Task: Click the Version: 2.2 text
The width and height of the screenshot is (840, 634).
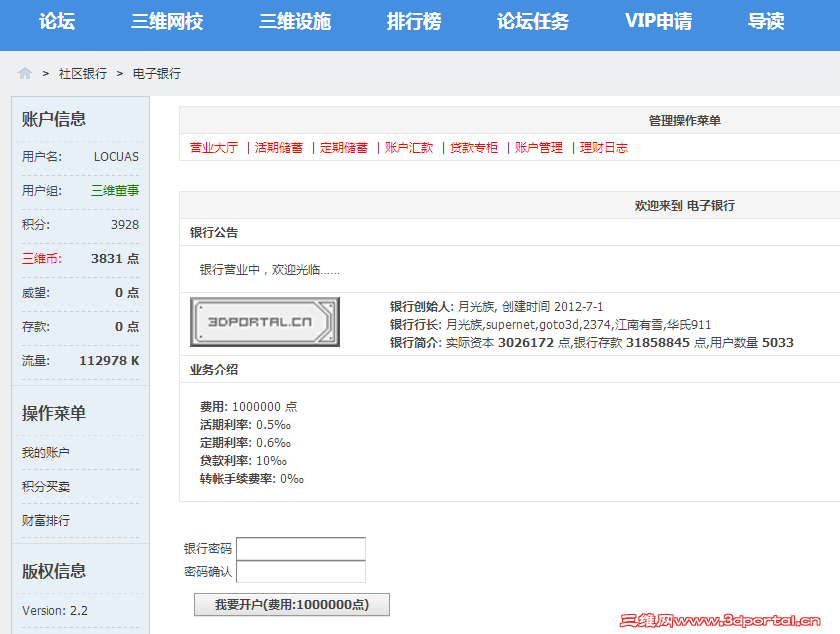Action: tap(55, 610)
